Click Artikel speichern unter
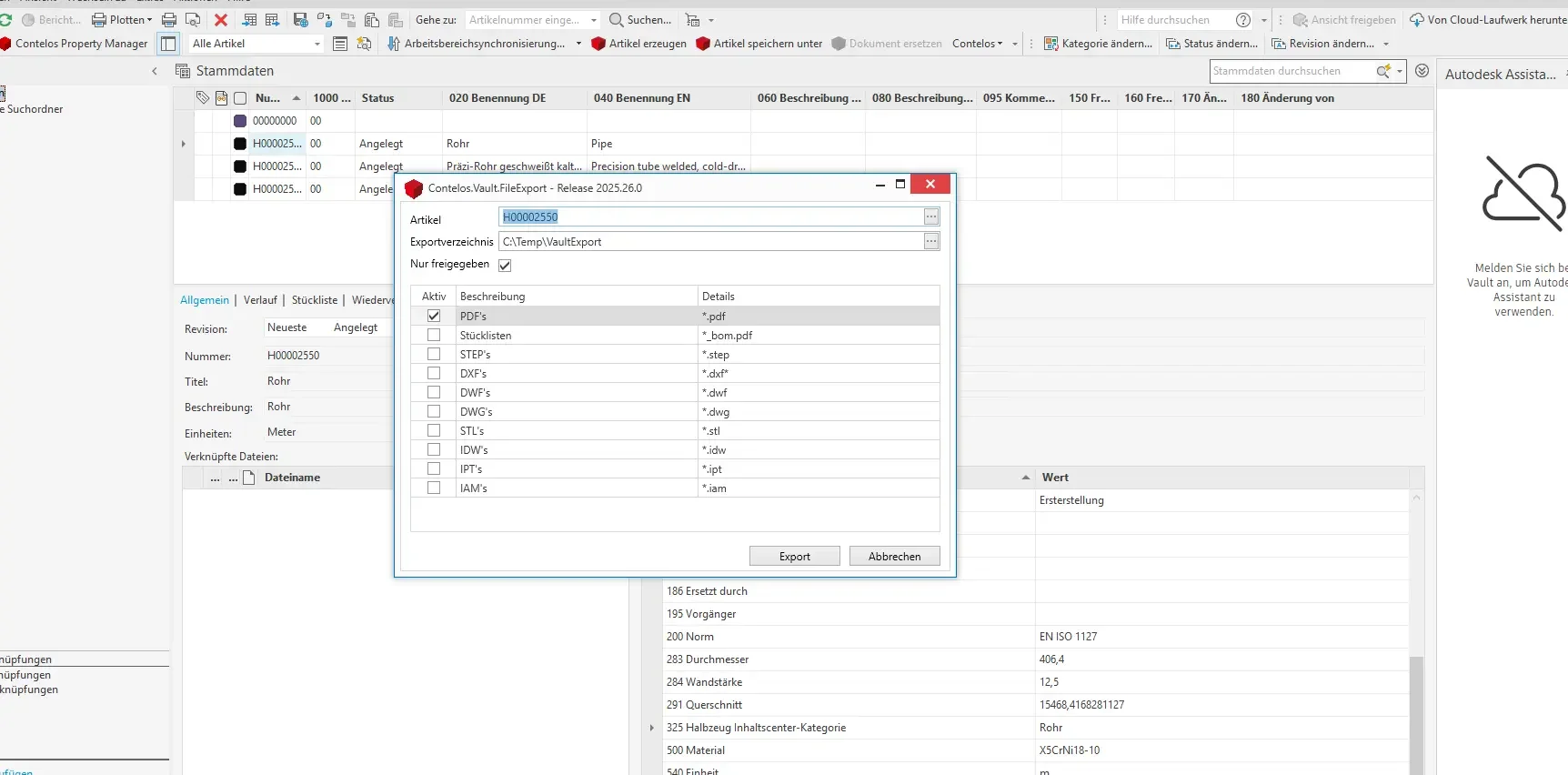Image resolution: width=1568 pixels, height=775 pixels. click(x=759, y=43)
